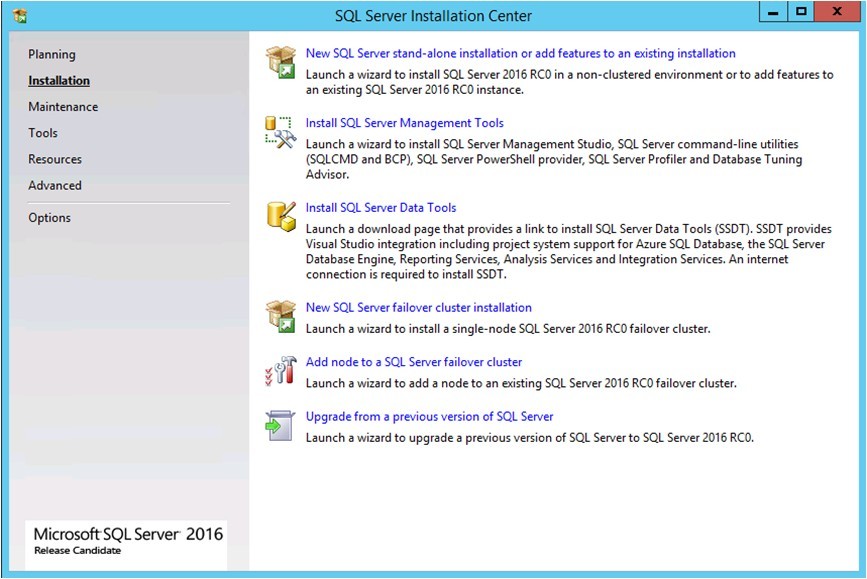Viewport: 867px width, 579px height.
Task: Click text 'connection is required to install SSDT.'
Action: pyautogui.click(x=406, y=275)
